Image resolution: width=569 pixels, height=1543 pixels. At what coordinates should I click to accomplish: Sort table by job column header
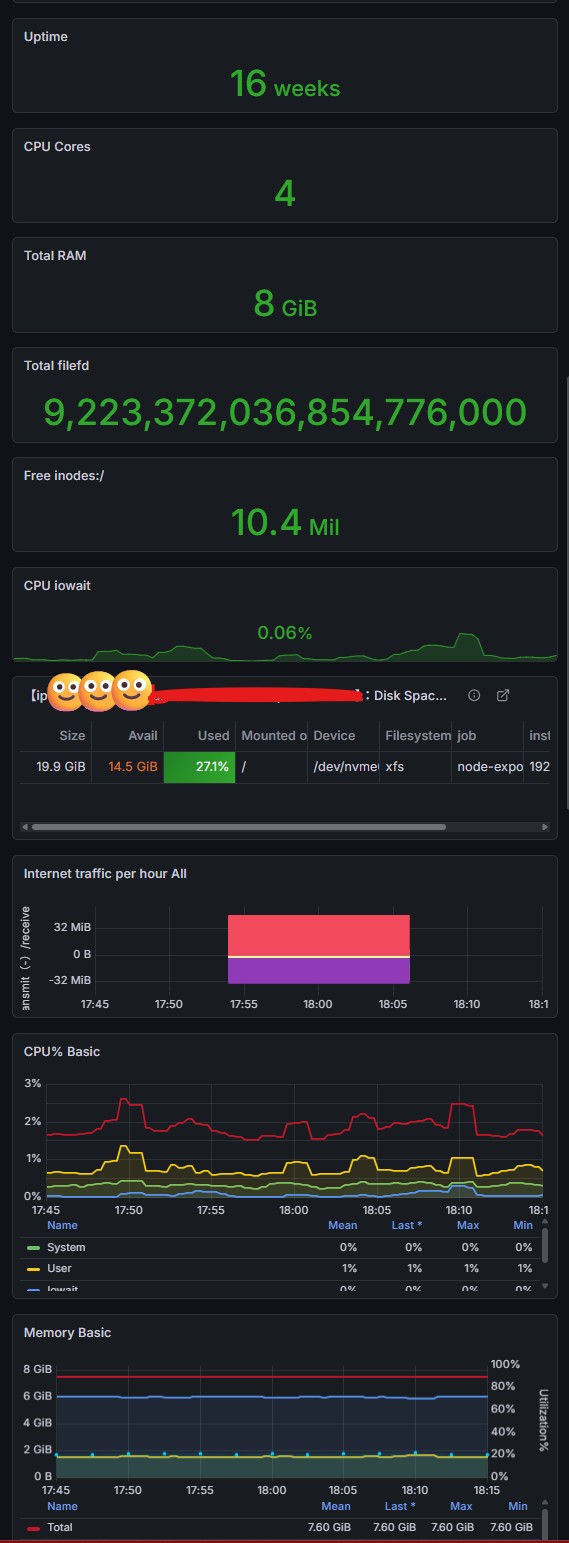tap(467, 735)
